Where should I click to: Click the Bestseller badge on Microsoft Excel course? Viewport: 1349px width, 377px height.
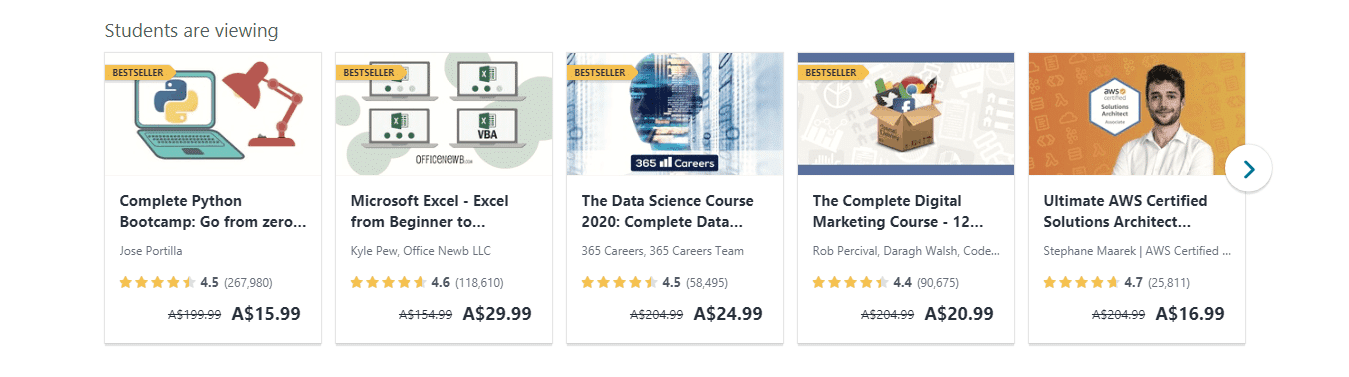(371, 72)
